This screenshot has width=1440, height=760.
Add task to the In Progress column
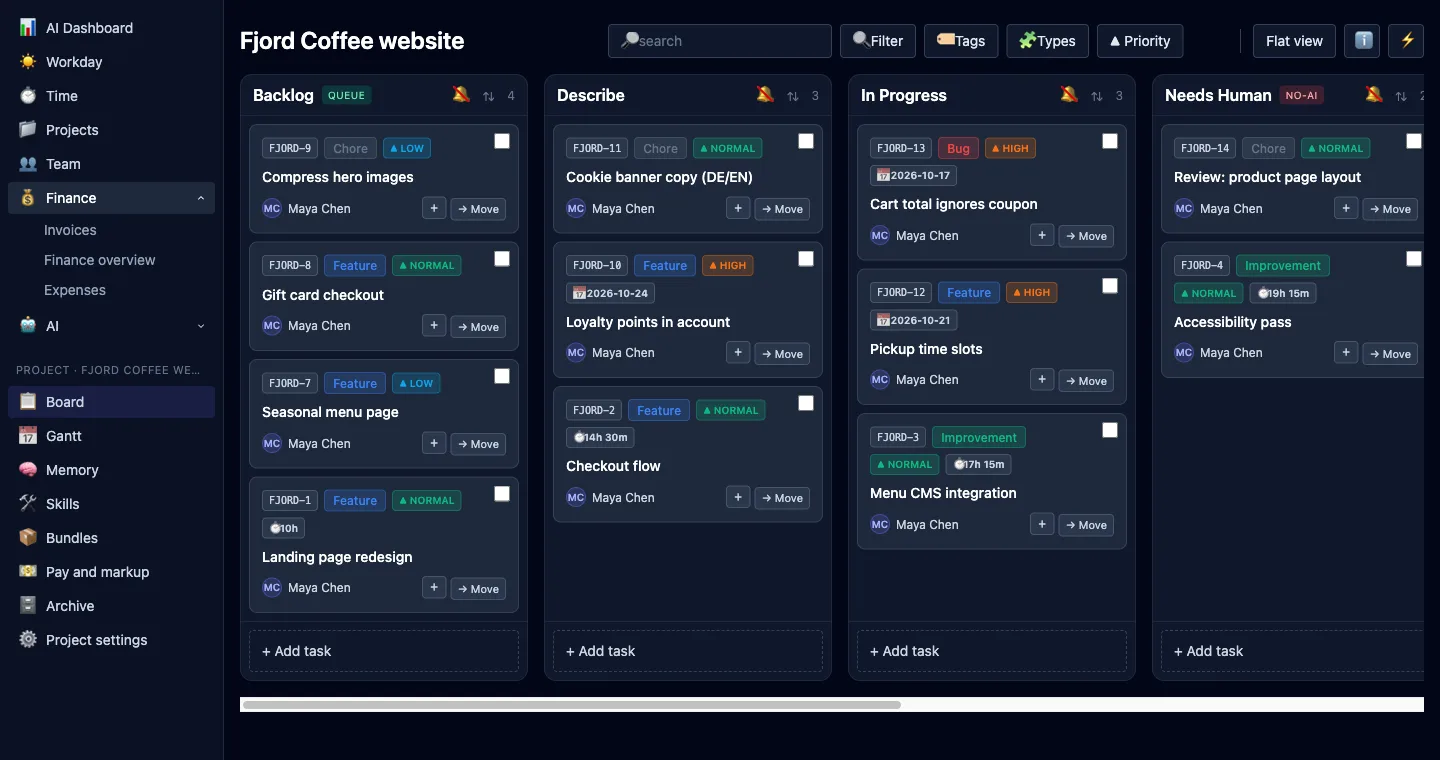click(992, 651)
